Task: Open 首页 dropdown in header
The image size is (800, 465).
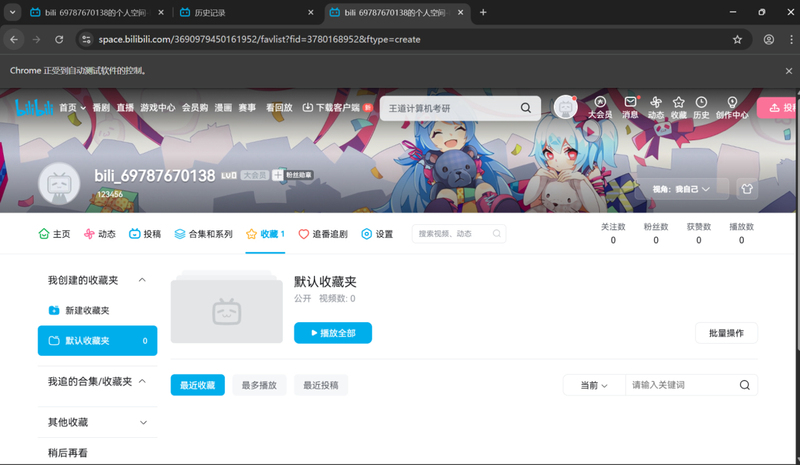Action: (x=72, y=108)
